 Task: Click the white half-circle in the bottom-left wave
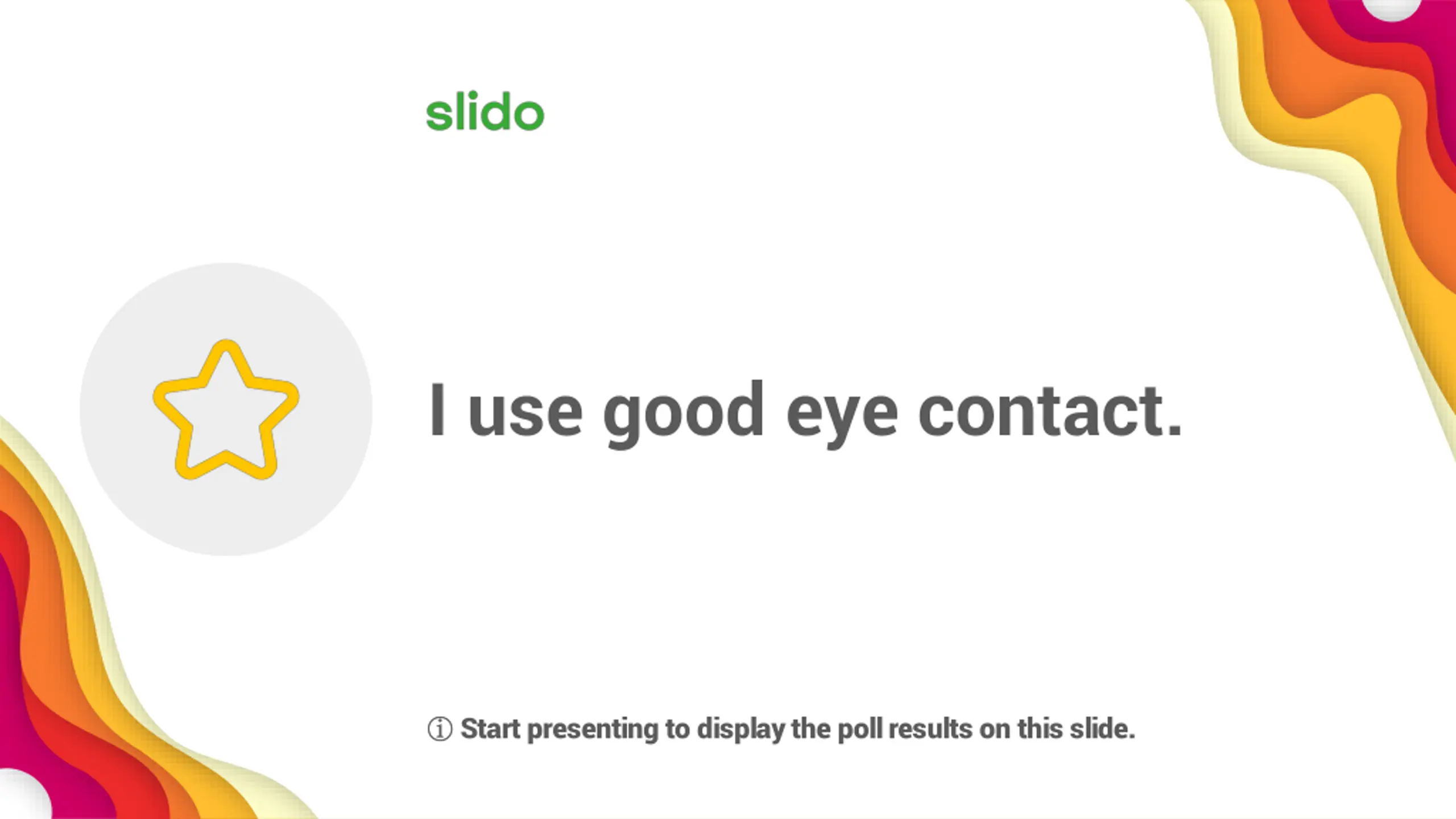24,794
